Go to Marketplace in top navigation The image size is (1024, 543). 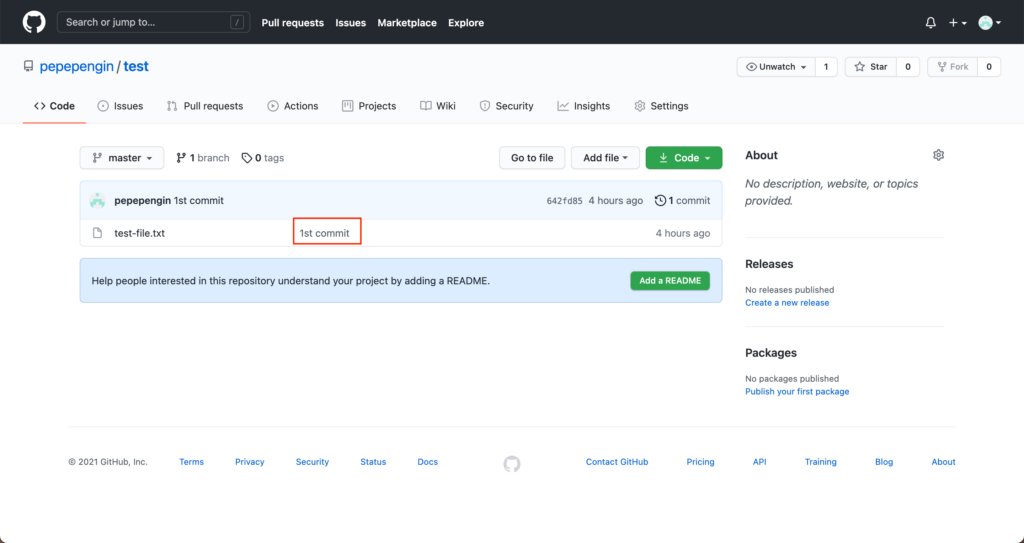click(x=407, y=23)
